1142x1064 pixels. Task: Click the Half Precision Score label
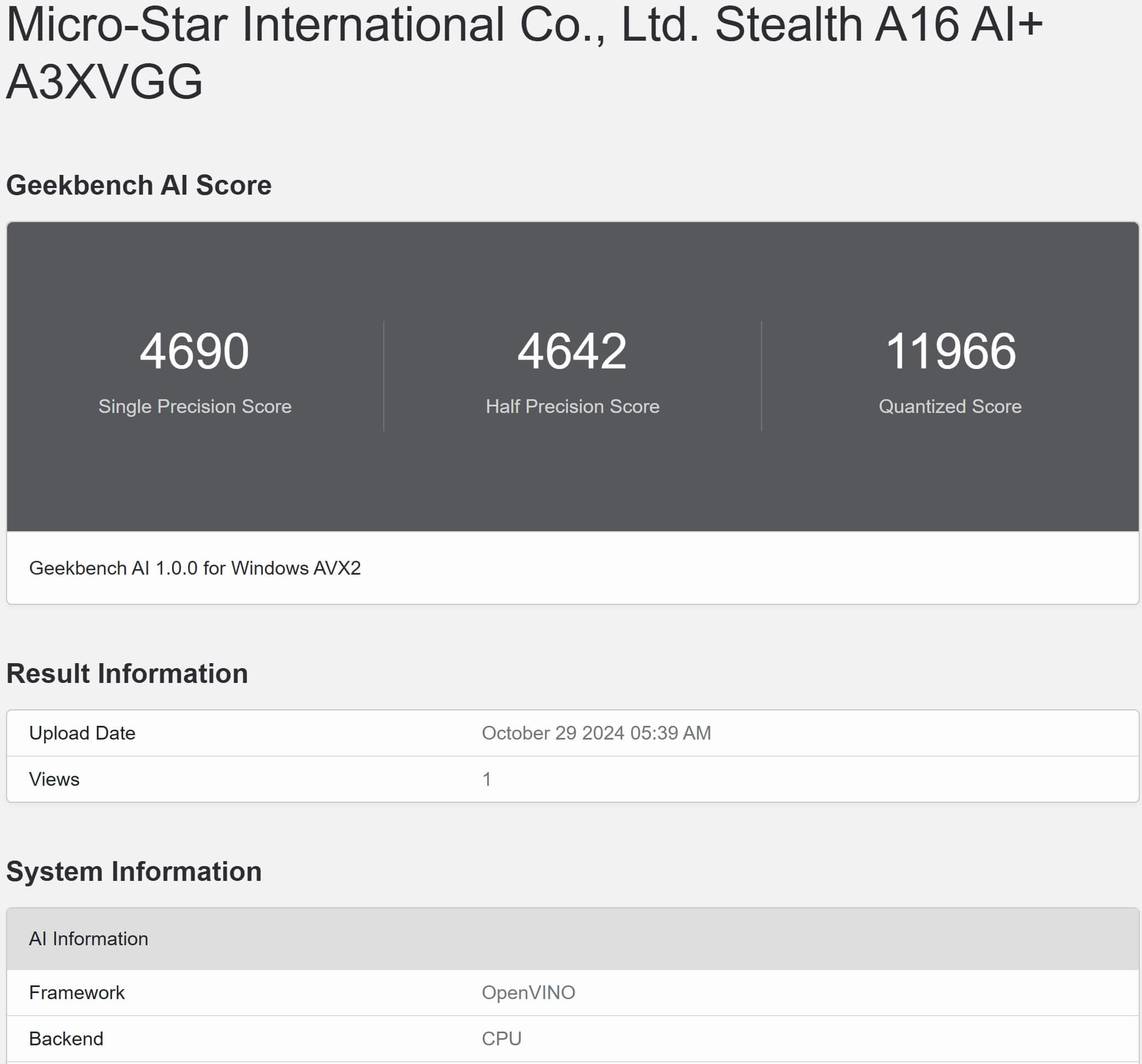(572, 406)
